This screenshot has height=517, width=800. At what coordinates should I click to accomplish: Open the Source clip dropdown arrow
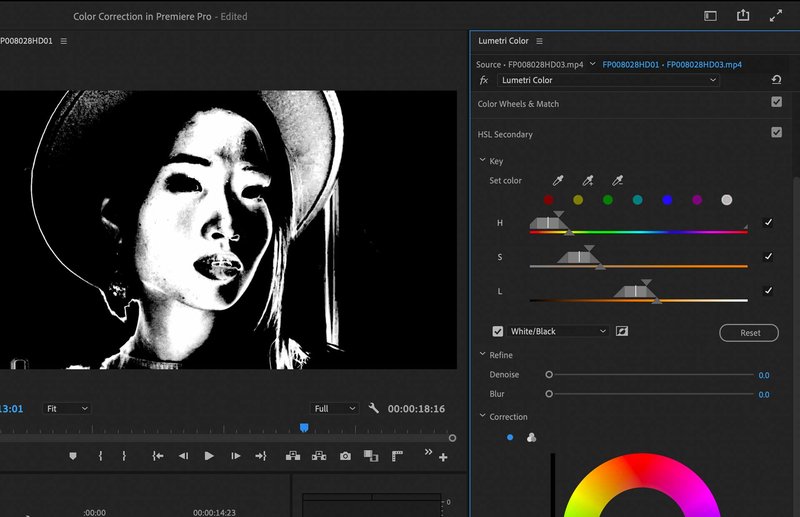[592, 64]
